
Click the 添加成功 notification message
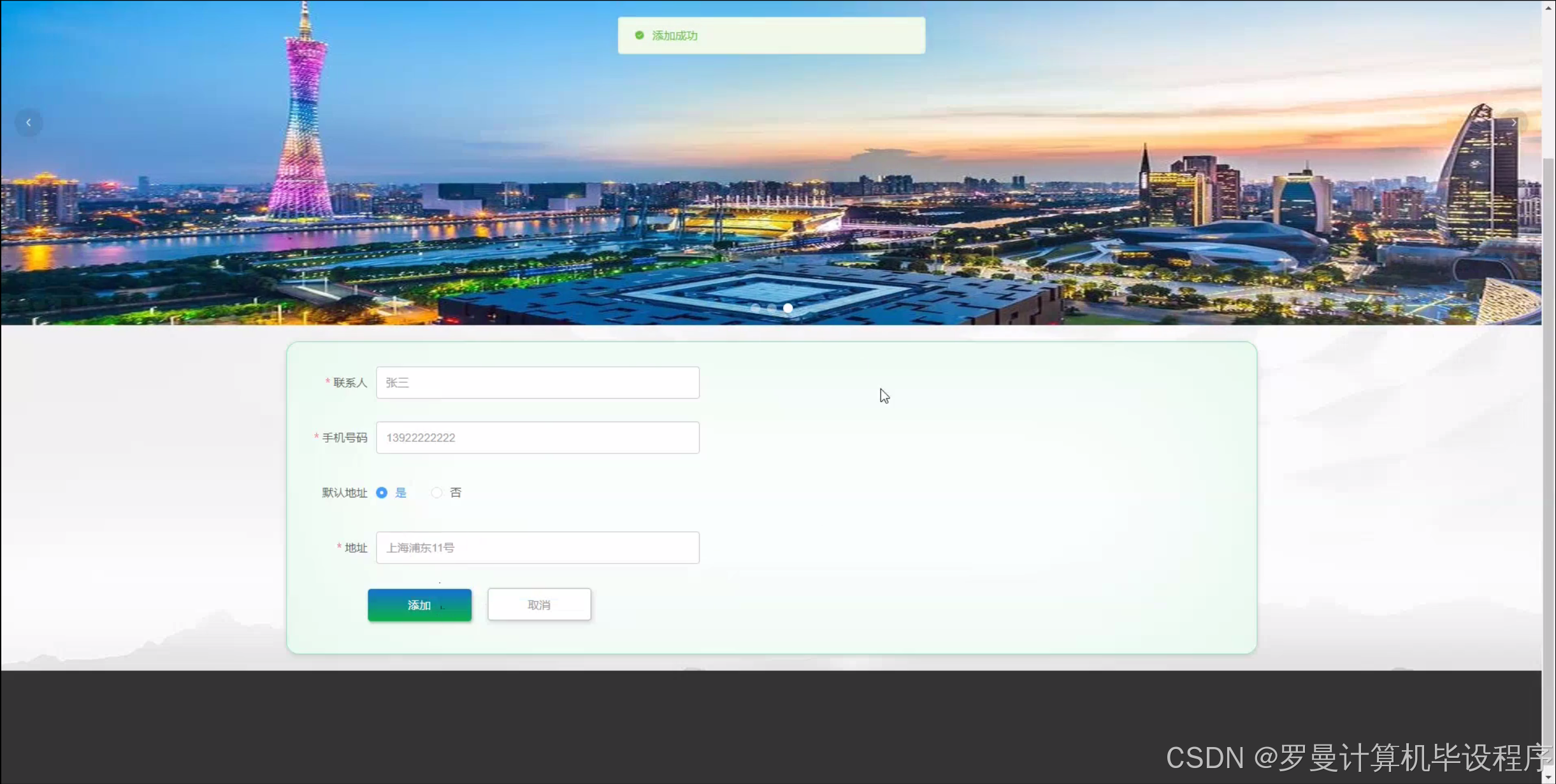click(674, 36)
